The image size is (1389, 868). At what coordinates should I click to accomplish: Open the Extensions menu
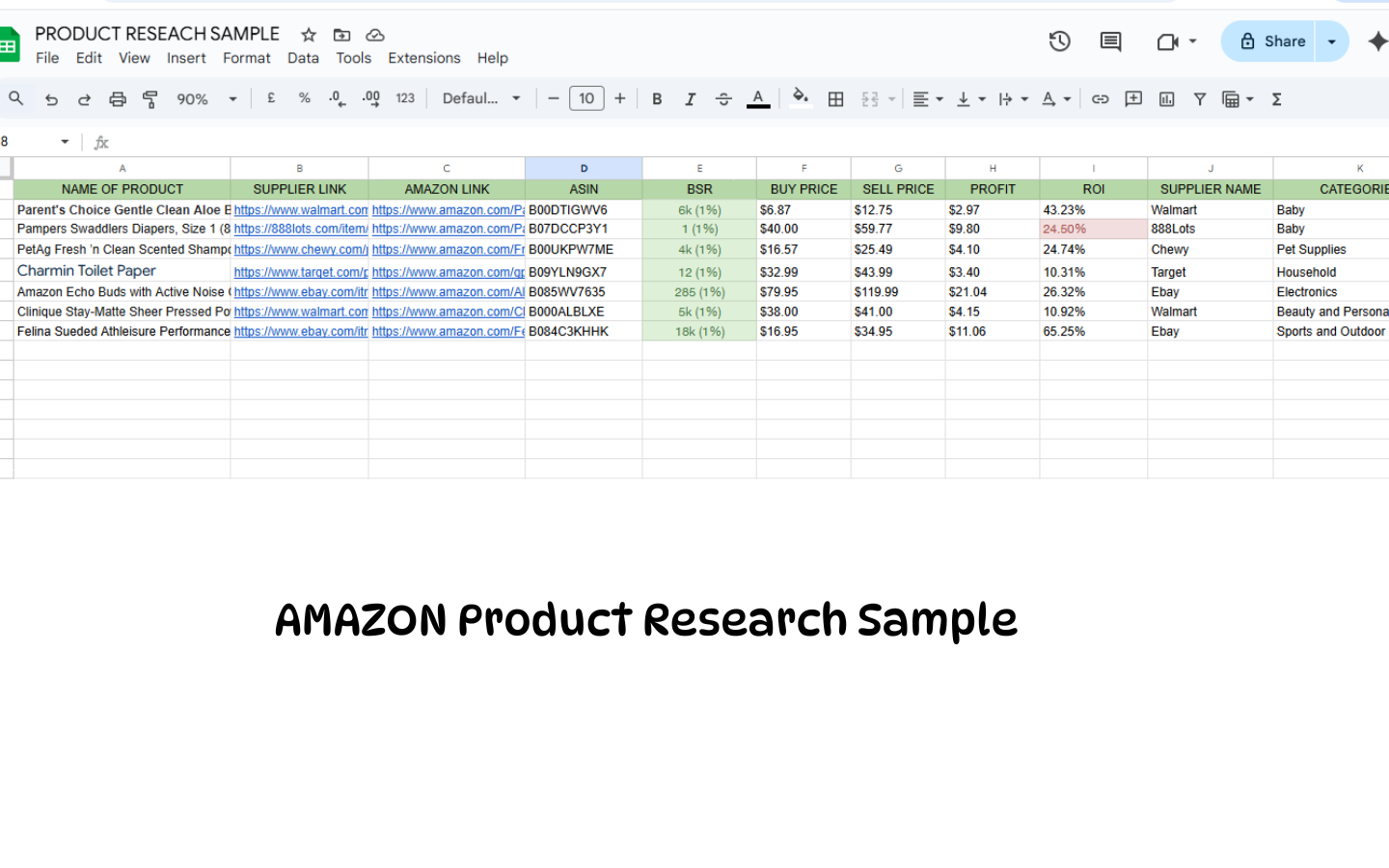[424, 58]
